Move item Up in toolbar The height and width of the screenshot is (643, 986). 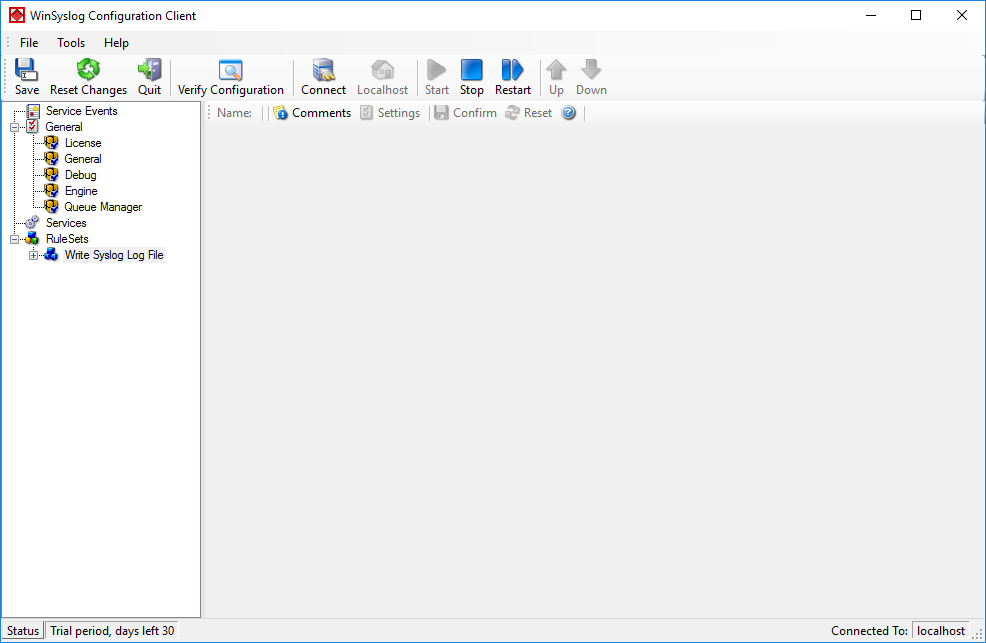point(556,77)
